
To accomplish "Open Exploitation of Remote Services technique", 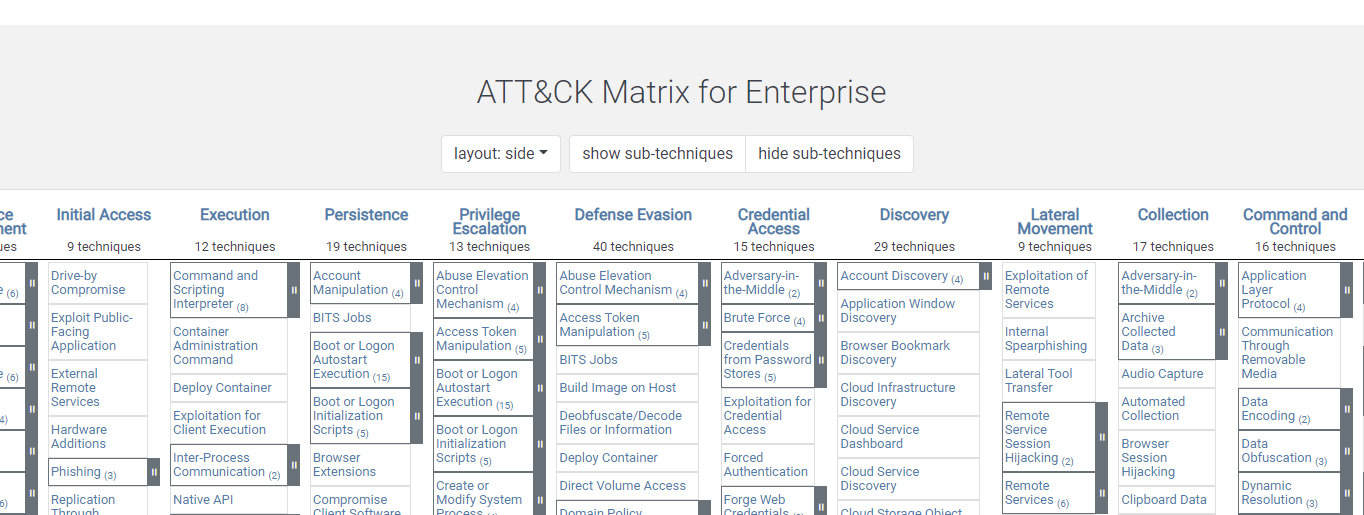I will 1046,290.
